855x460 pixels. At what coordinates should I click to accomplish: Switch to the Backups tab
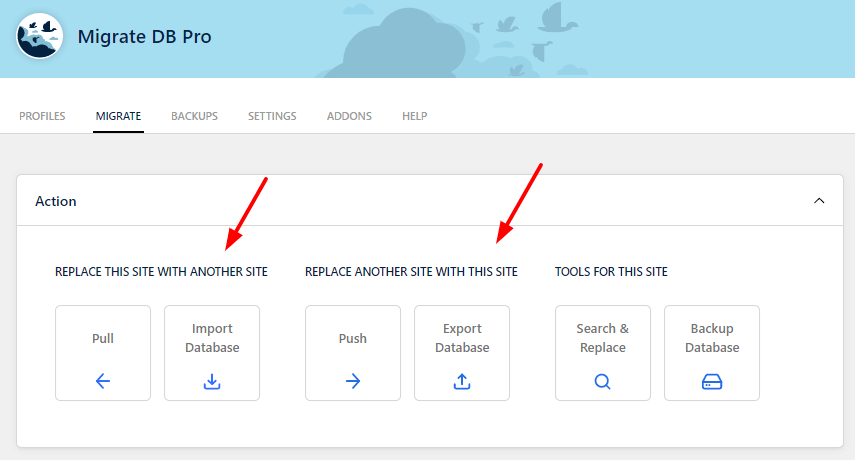pos(194,116)
